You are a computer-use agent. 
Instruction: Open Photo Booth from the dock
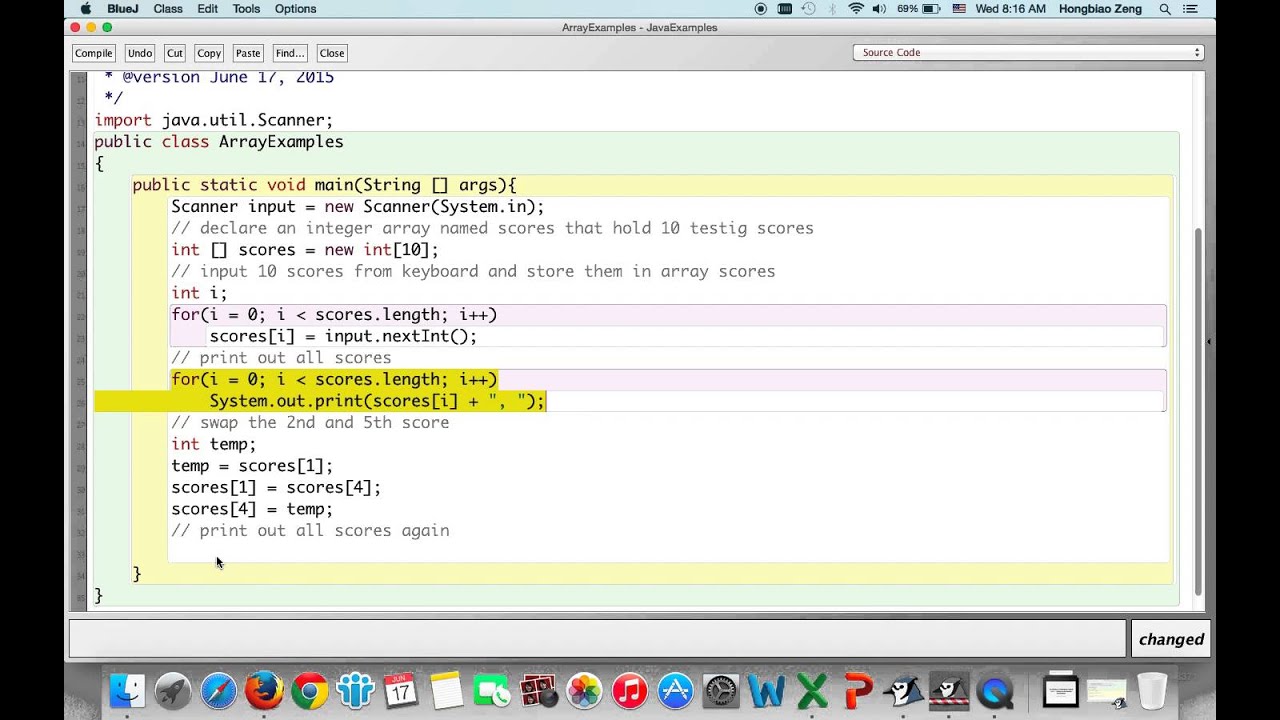coord(538,691)
